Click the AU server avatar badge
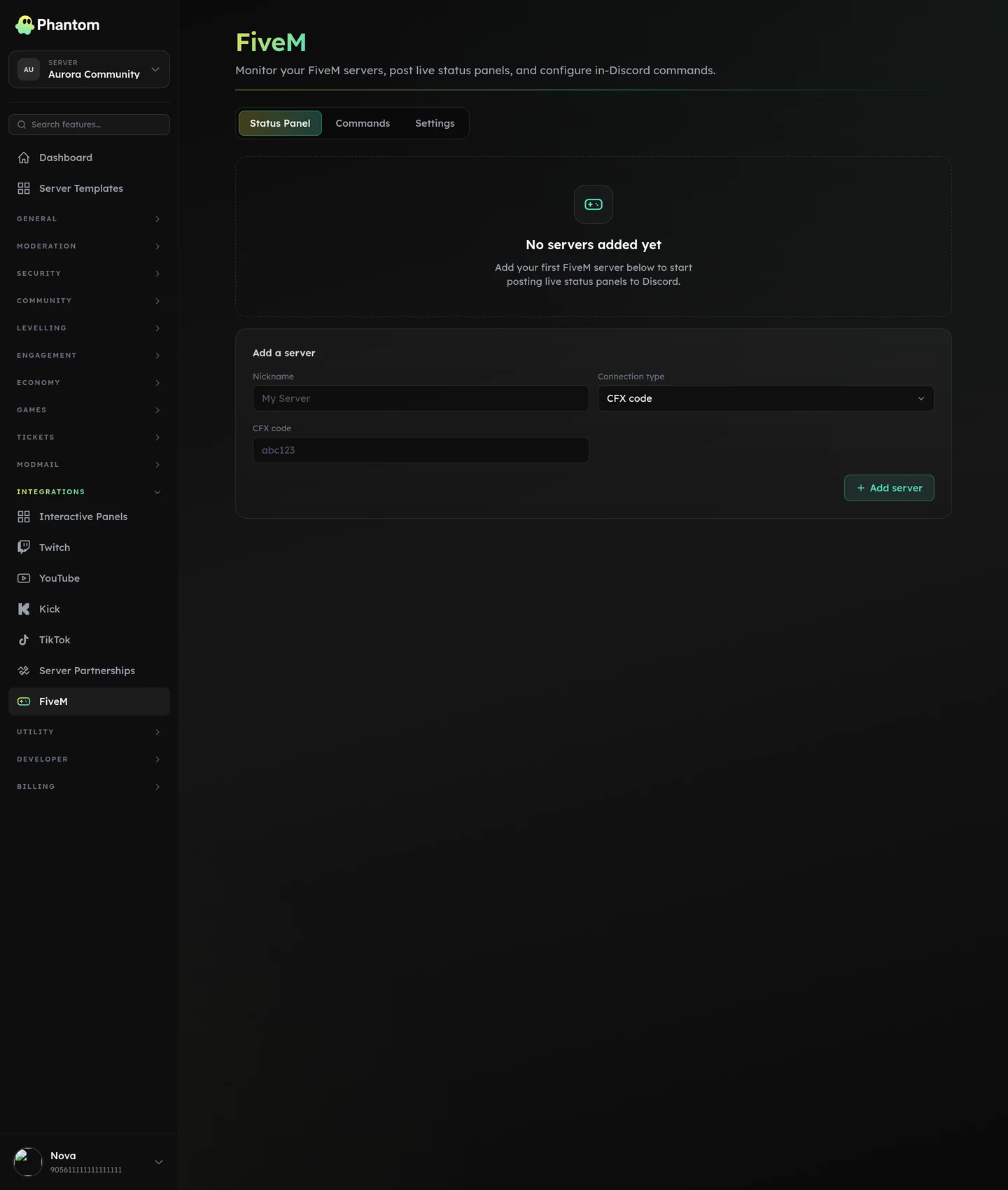1008x1190 pixels. [29, 69]
